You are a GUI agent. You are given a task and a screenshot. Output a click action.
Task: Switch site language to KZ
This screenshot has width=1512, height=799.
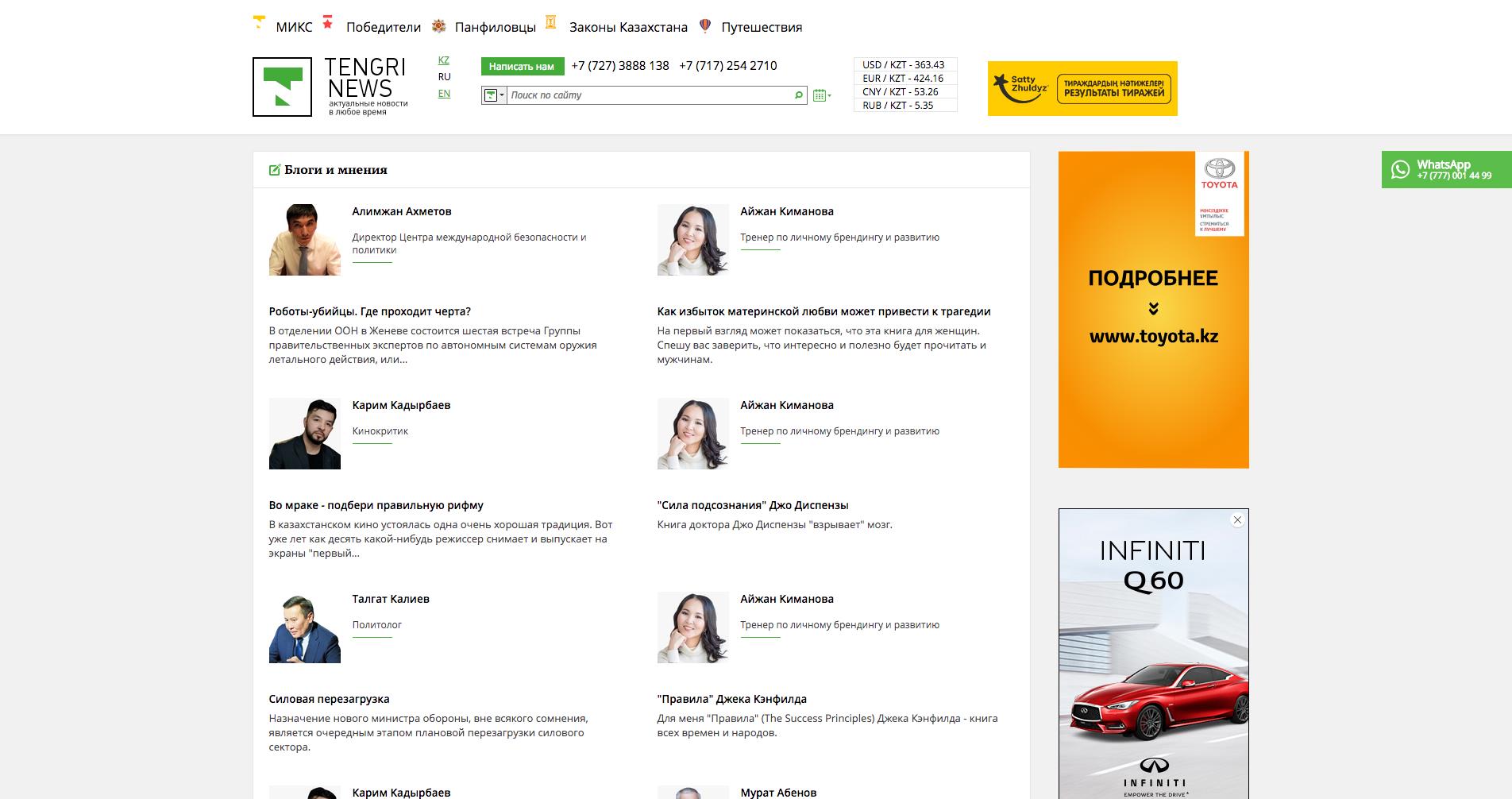(x=444, y=60)
